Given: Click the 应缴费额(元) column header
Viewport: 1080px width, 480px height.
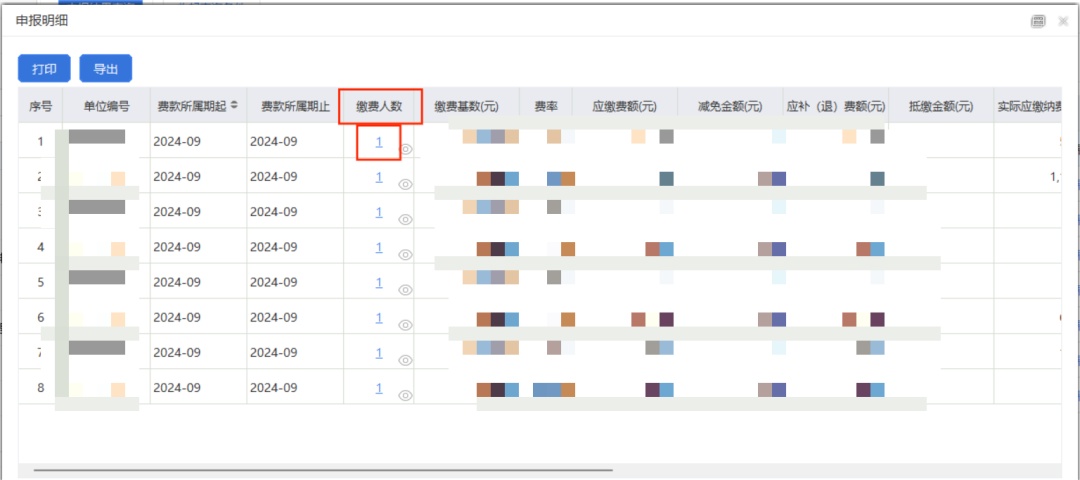Looking at the screenshot, I should click(624, 106).
